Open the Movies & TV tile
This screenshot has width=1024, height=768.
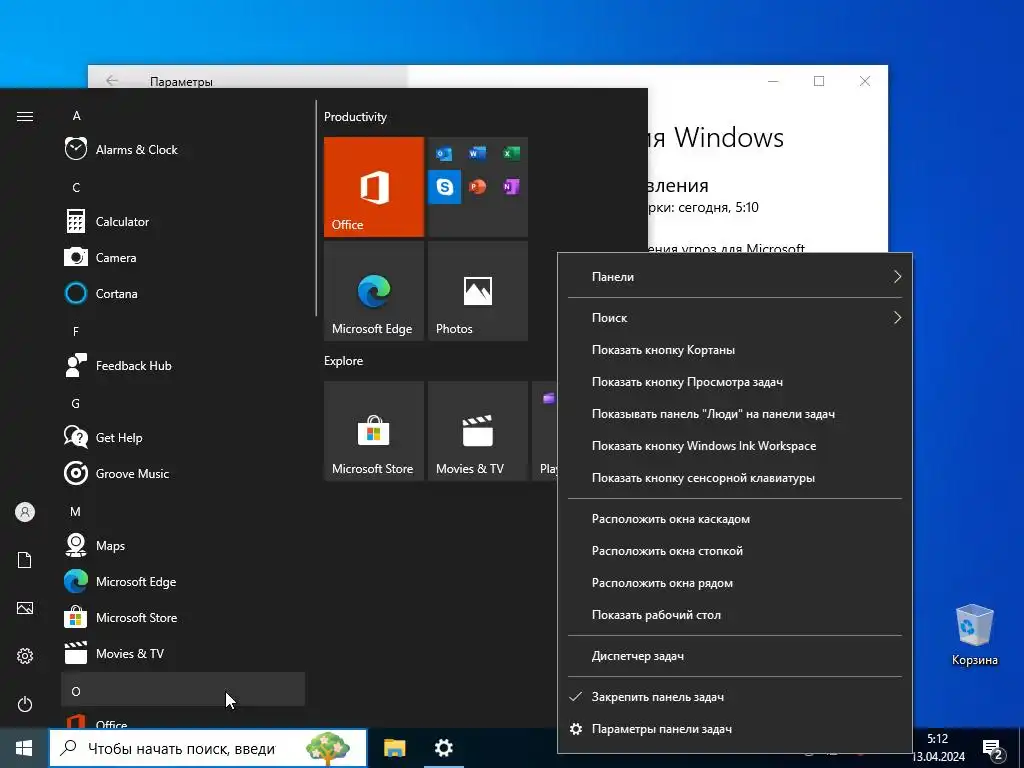pos(477,431)
